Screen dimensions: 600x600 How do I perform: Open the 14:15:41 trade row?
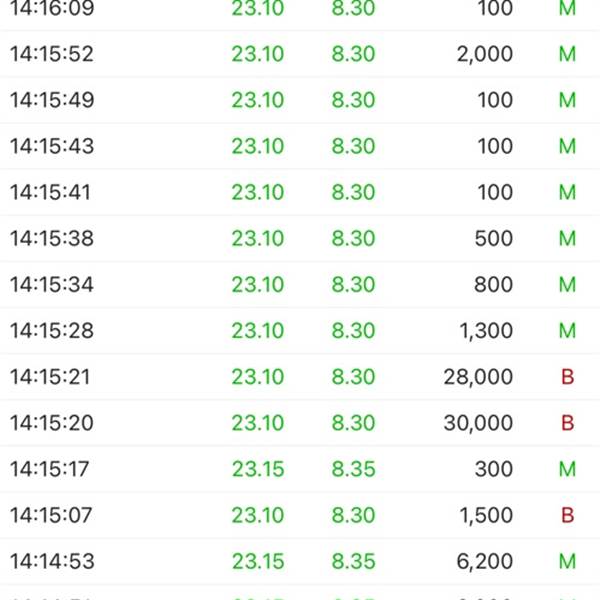[x=300, y=192]
